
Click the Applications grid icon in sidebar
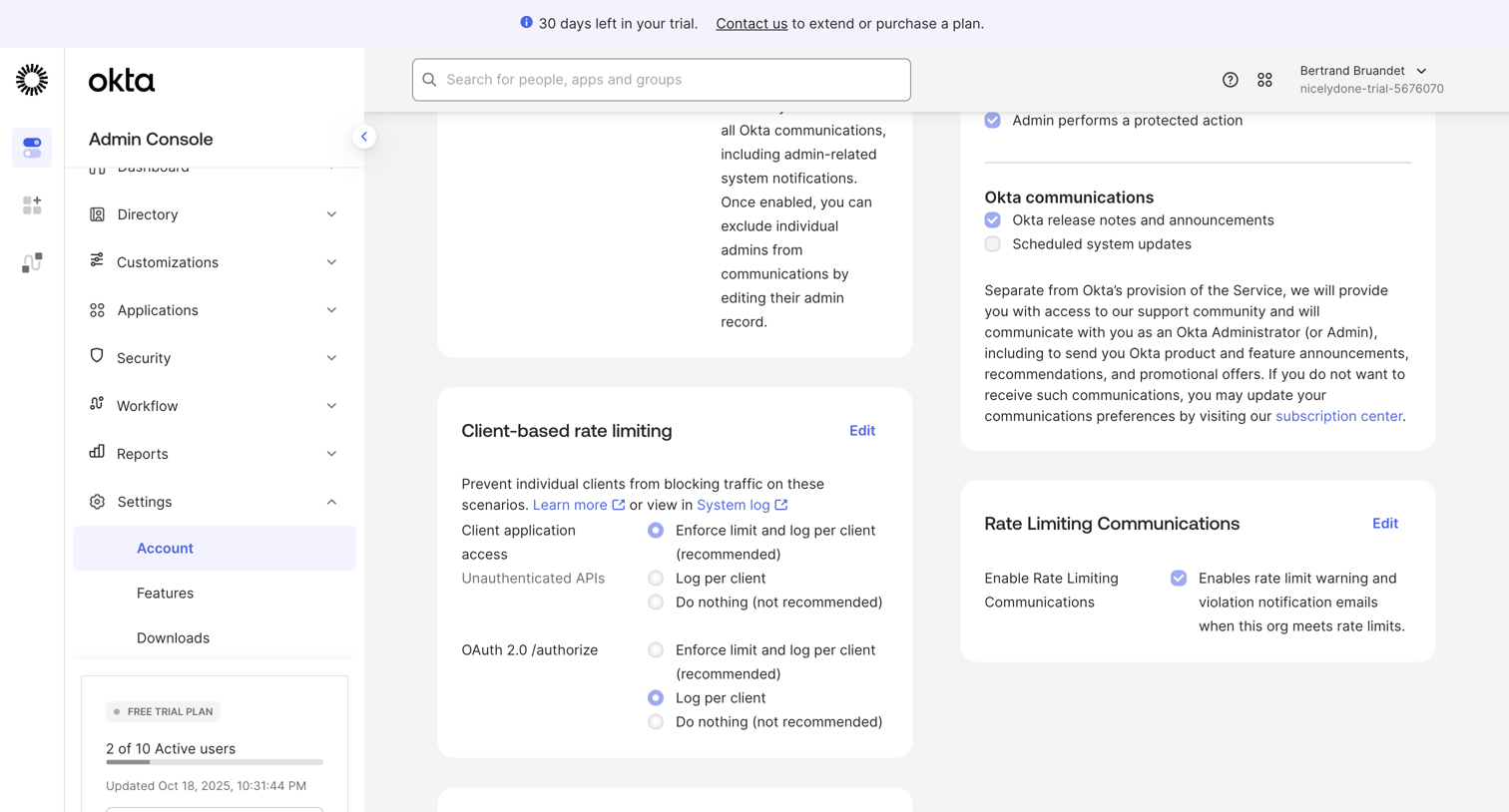[x=97, y=310]
